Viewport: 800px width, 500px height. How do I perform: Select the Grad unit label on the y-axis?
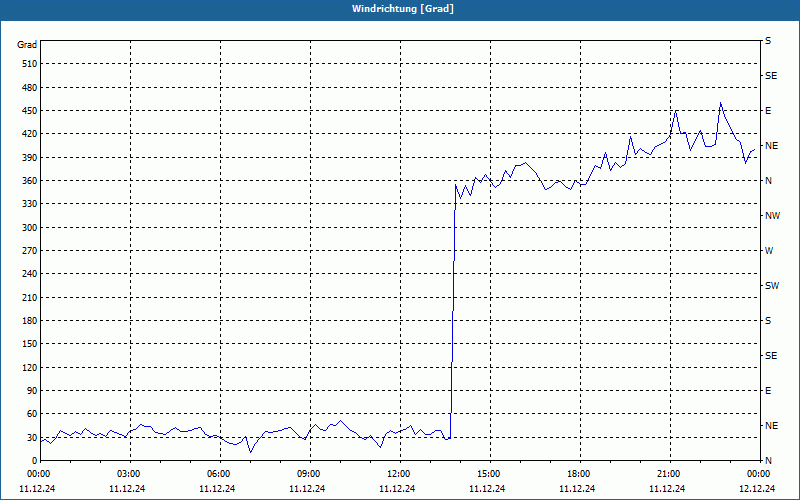pos(27,45)
